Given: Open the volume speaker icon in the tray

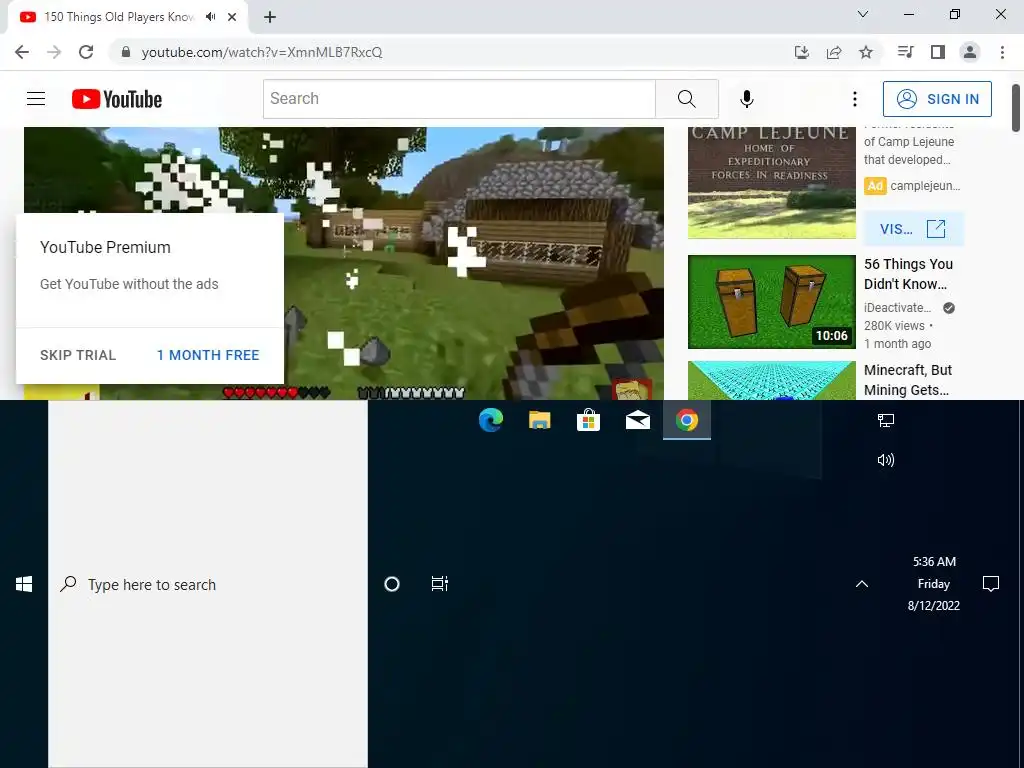Looking at the screenshot, I should point(886,460).
